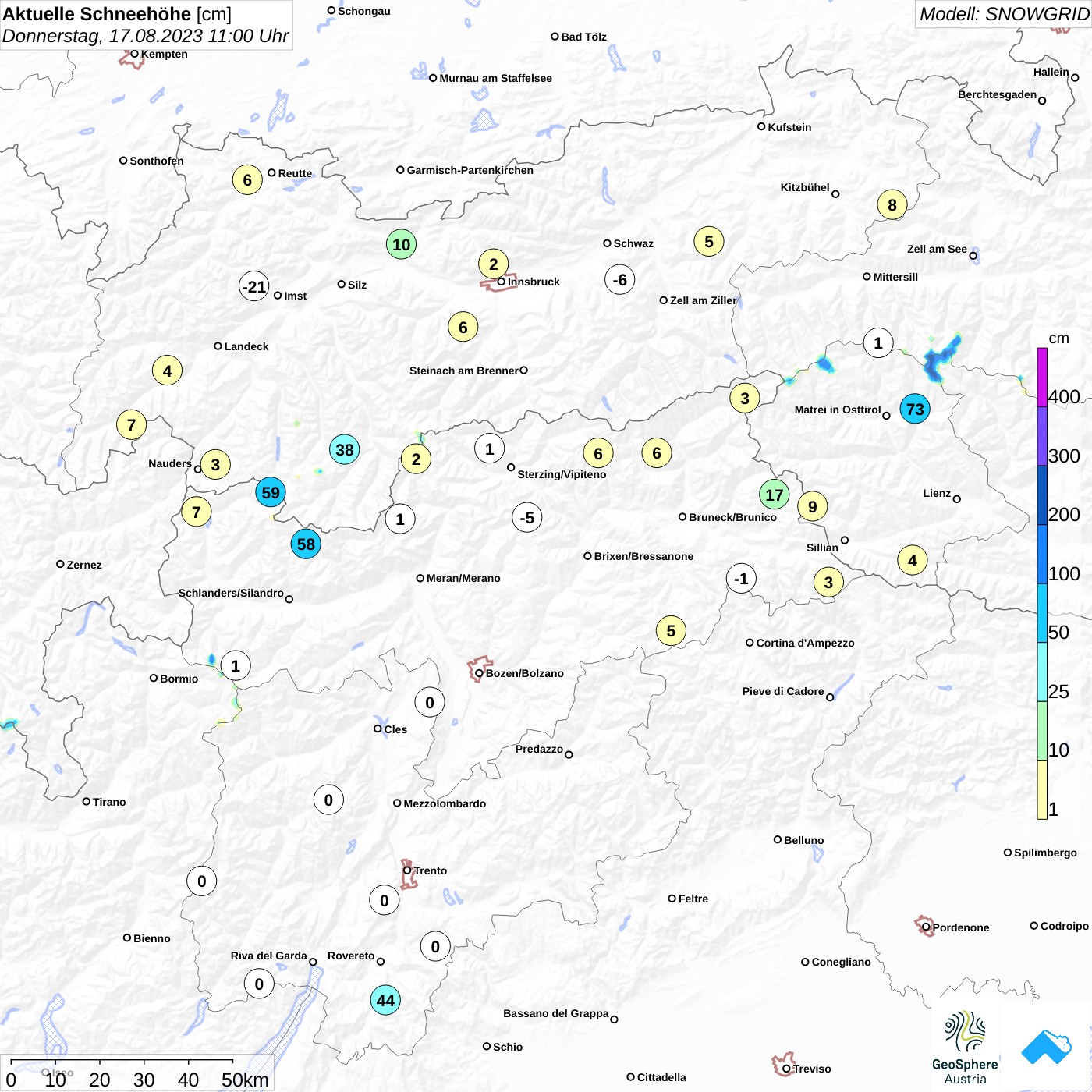
Task: Select the 38 cm snow station marker
Action: coord(344,449)
